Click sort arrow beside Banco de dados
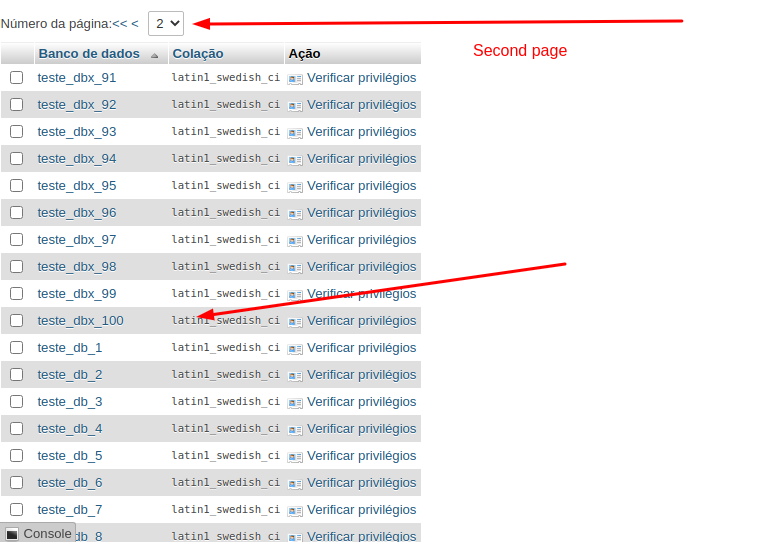773x542 pixels. click(x=154, y=55)
